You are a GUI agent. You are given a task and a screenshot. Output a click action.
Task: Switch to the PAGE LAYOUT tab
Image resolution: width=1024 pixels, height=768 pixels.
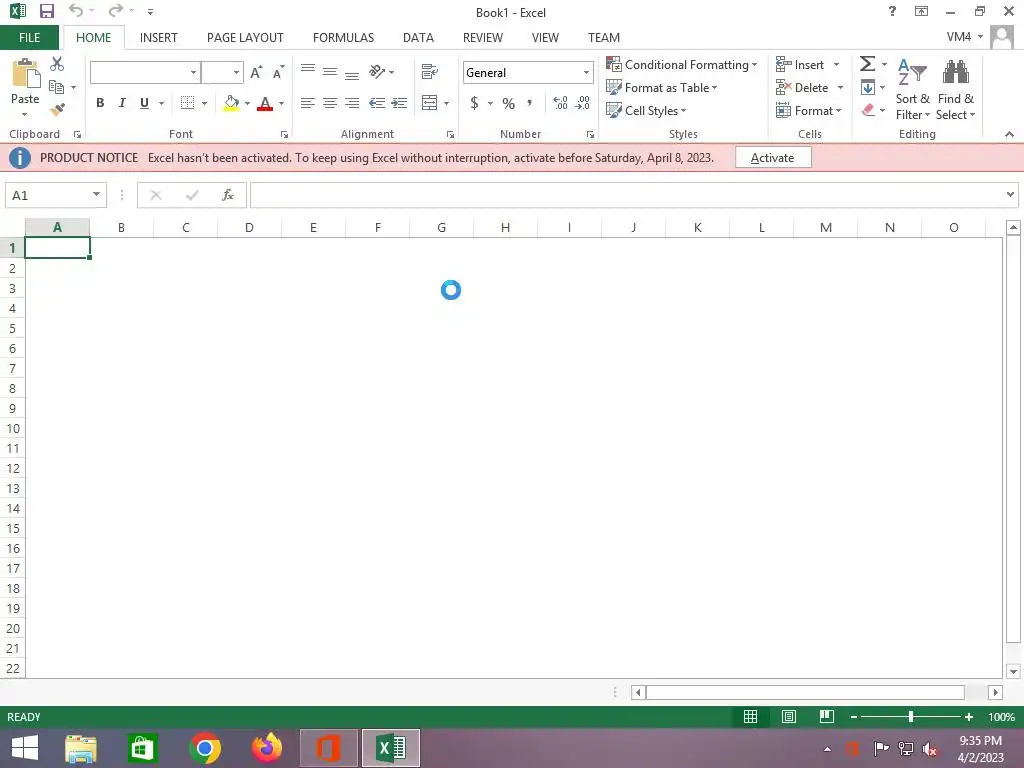[245, 38]
